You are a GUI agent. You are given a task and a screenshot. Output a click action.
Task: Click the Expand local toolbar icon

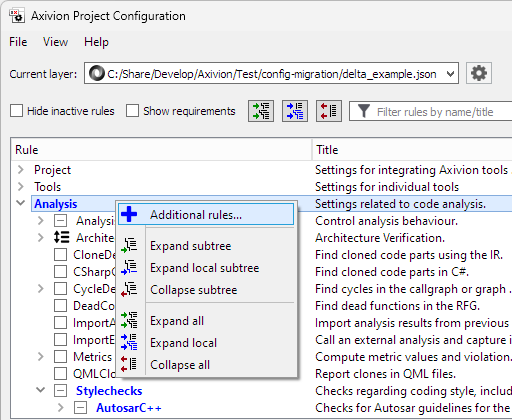(295, 111)
